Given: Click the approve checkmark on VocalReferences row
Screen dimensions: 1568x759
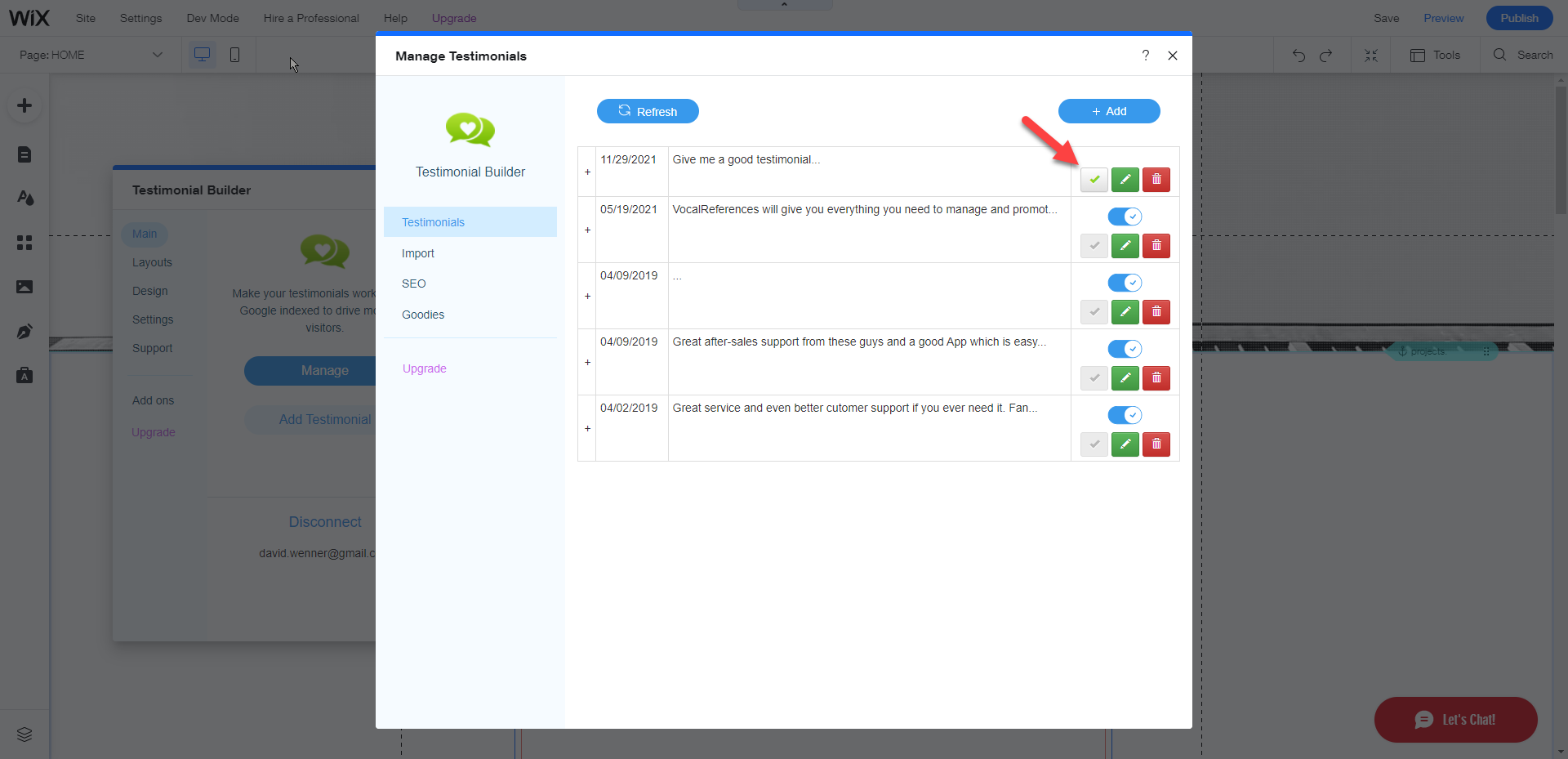Looking at the screenshot, I should click(x=1094, y=246).
